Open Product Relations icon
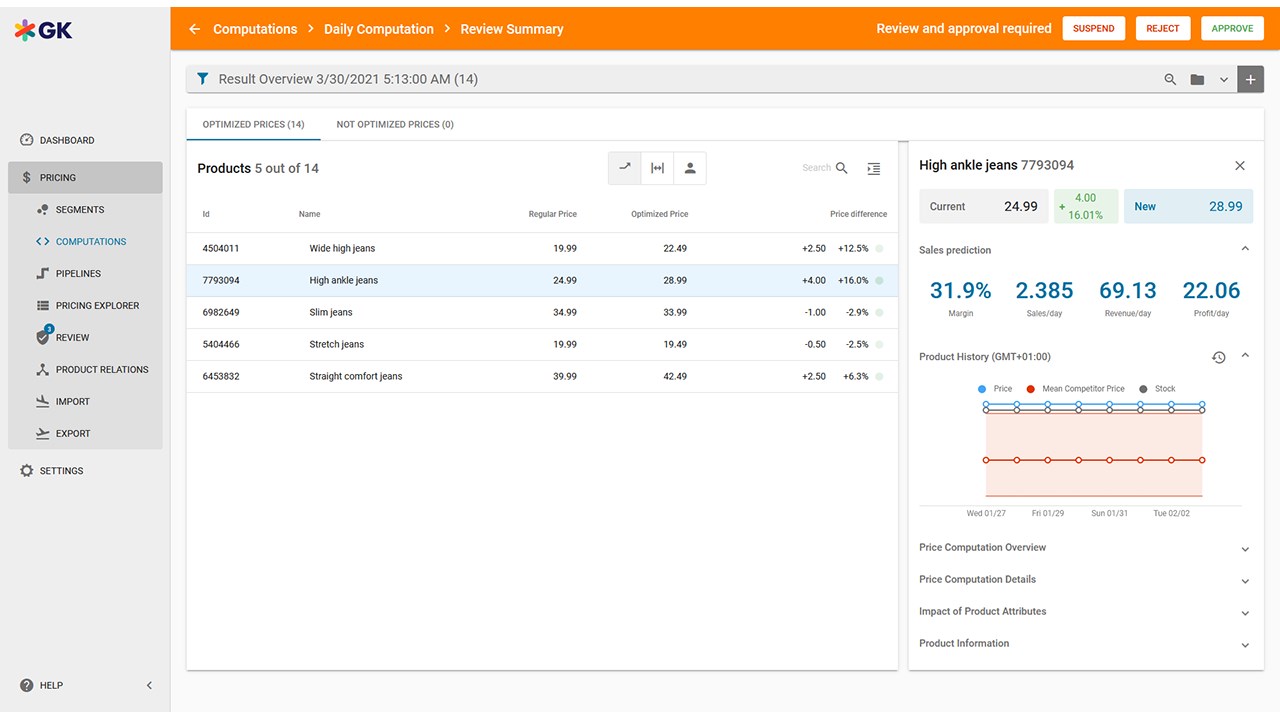Viewport: 1280px width, 720px height. tap(42, 370)
